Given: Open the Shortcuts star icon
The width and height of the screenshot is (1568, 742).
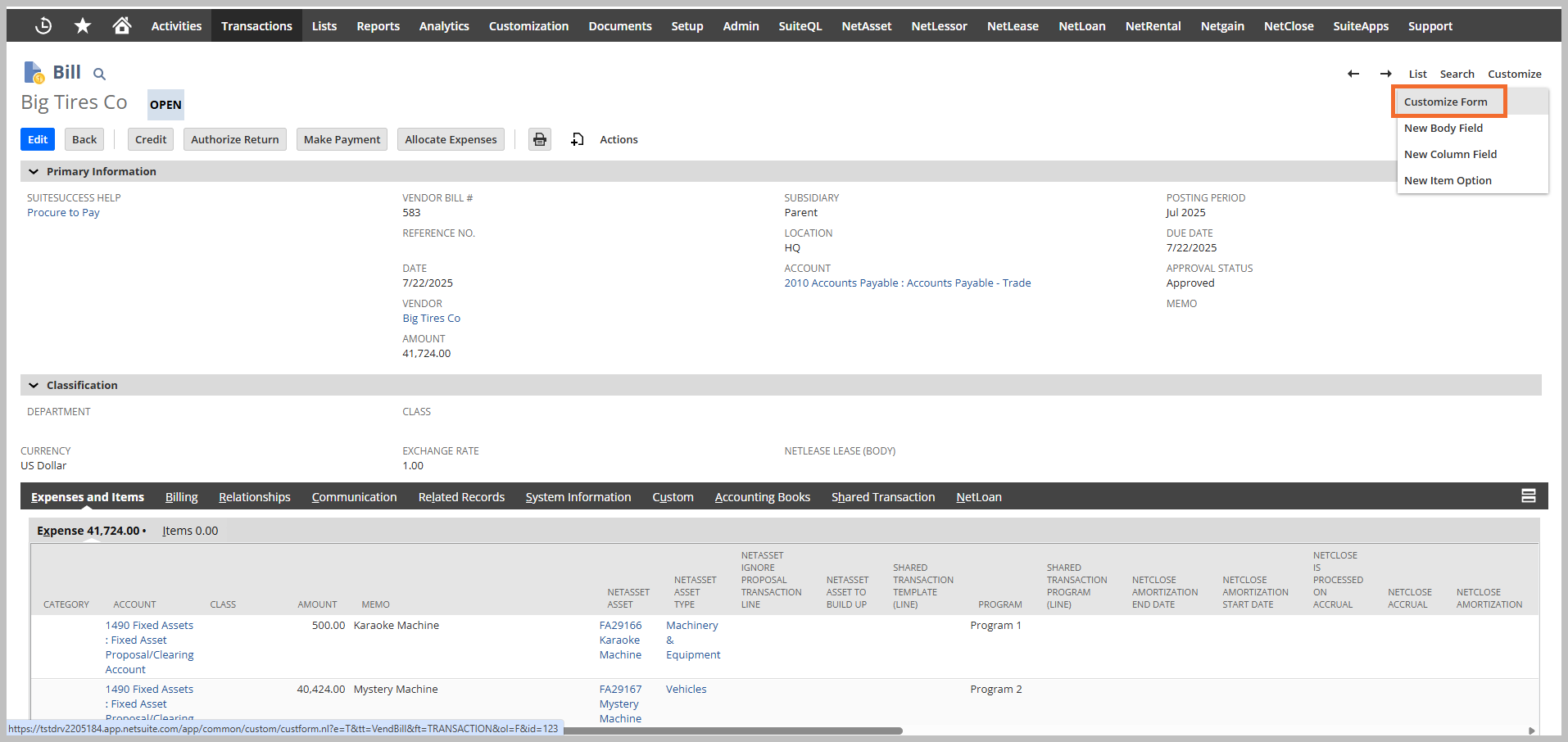Looking at the screenshot, I should coord(83,26).
